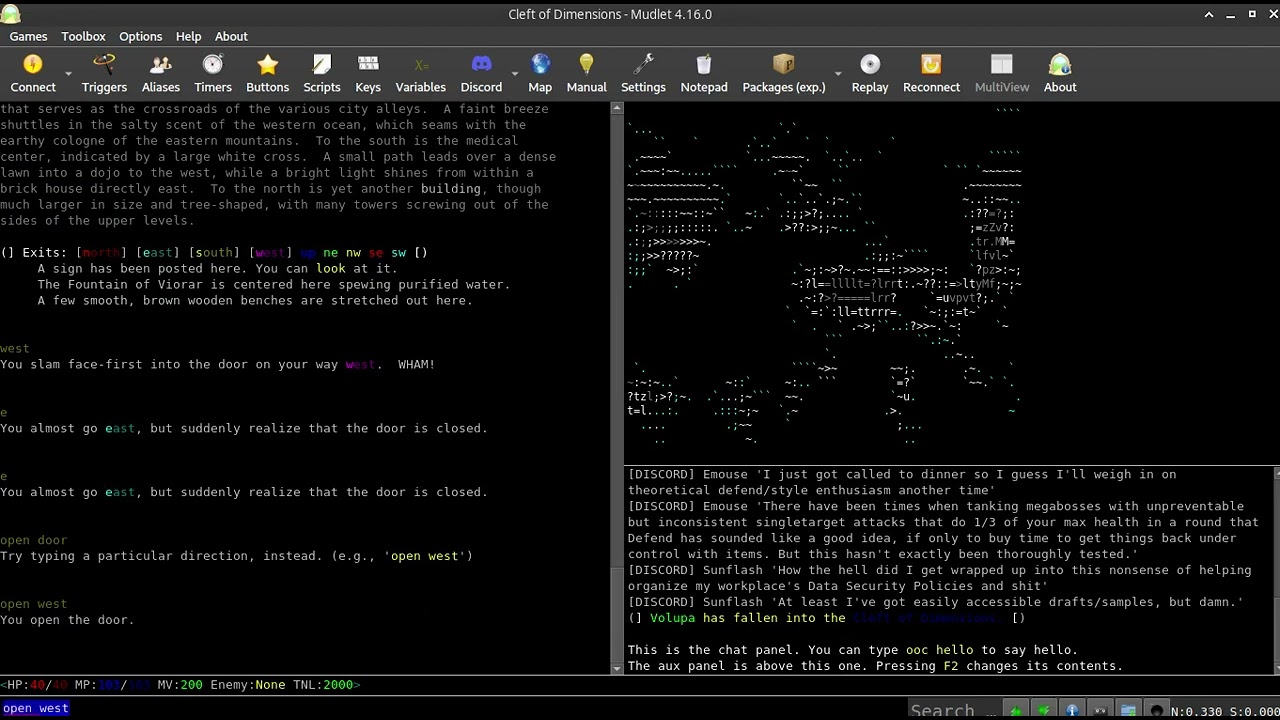Open the Aliases editor
Screen dimensions: 1280x720
tap(160, 74)
